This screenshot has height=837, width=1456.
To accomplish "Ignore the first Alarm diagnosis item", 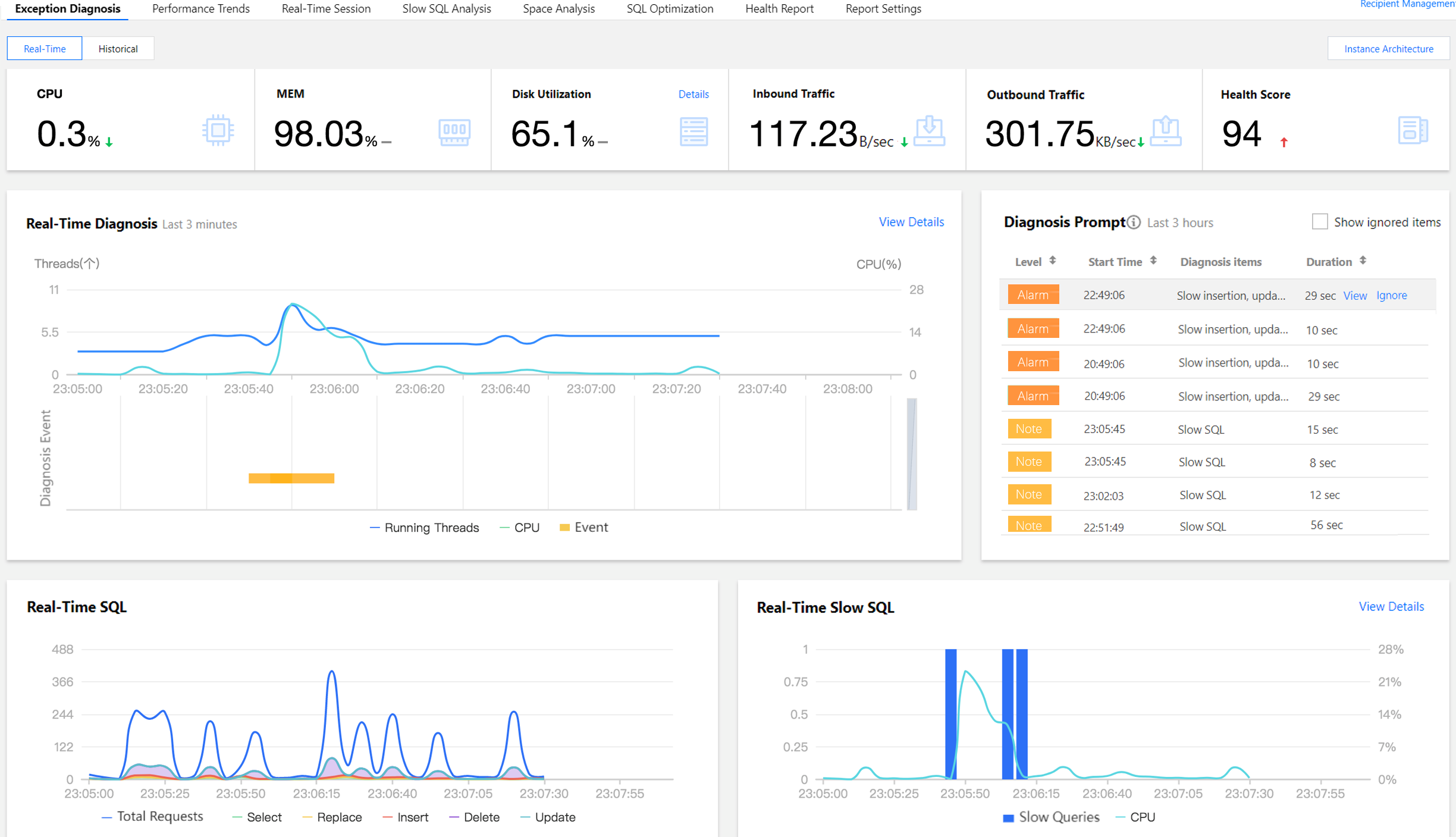I will click(x=1391, y=295).
